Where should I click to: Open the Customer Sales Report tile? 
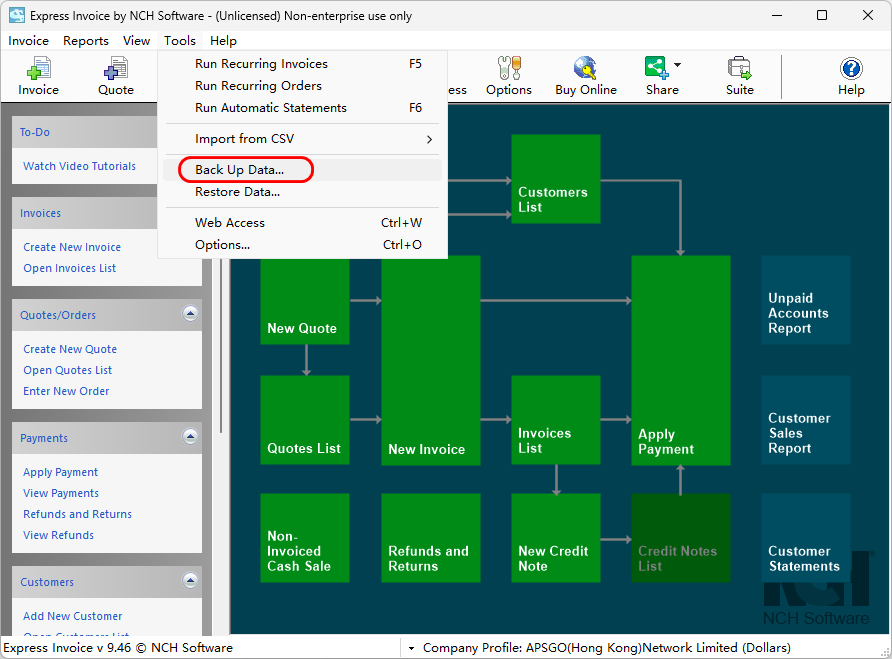click(806, 420)
